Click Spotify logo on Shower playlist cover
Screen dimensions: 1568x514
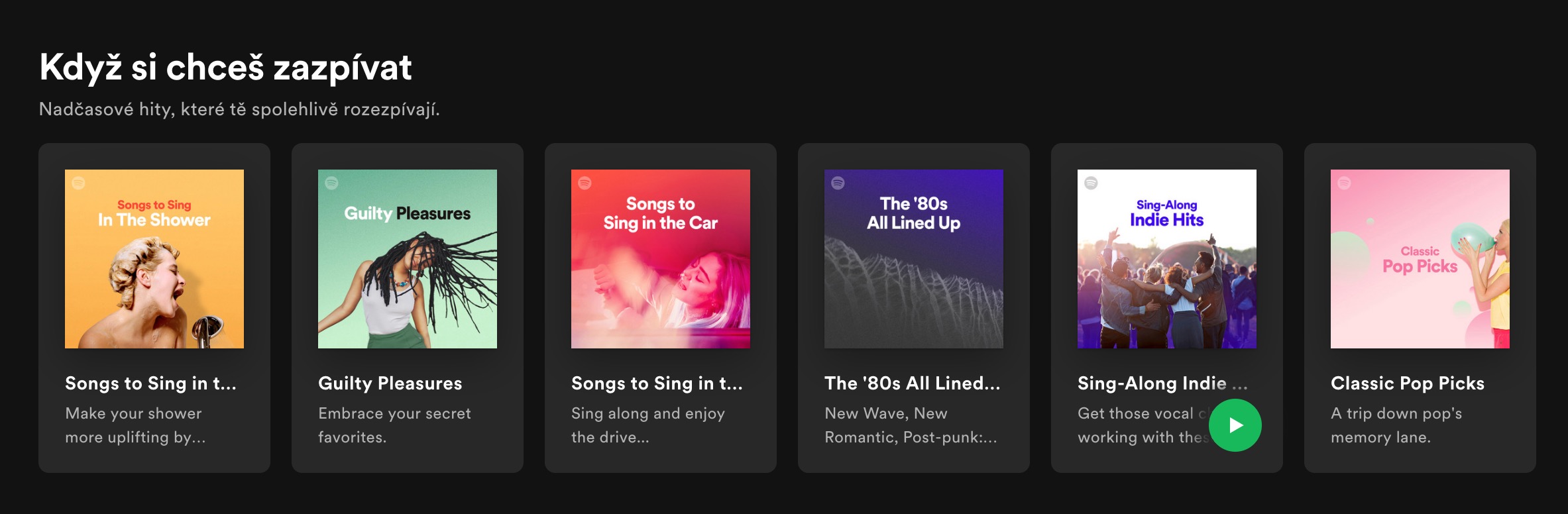click(79, 183)
